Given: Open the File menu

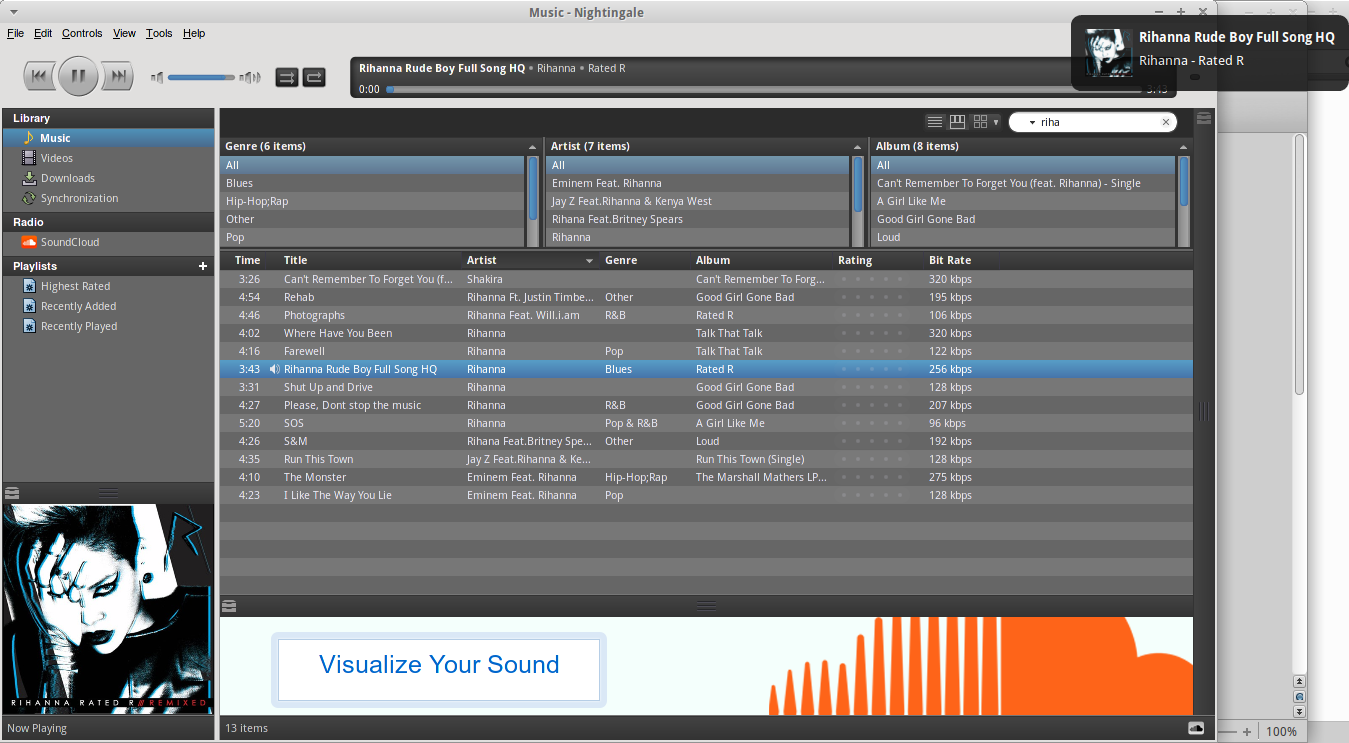Looking at the screenshot, I should (15, 33).
